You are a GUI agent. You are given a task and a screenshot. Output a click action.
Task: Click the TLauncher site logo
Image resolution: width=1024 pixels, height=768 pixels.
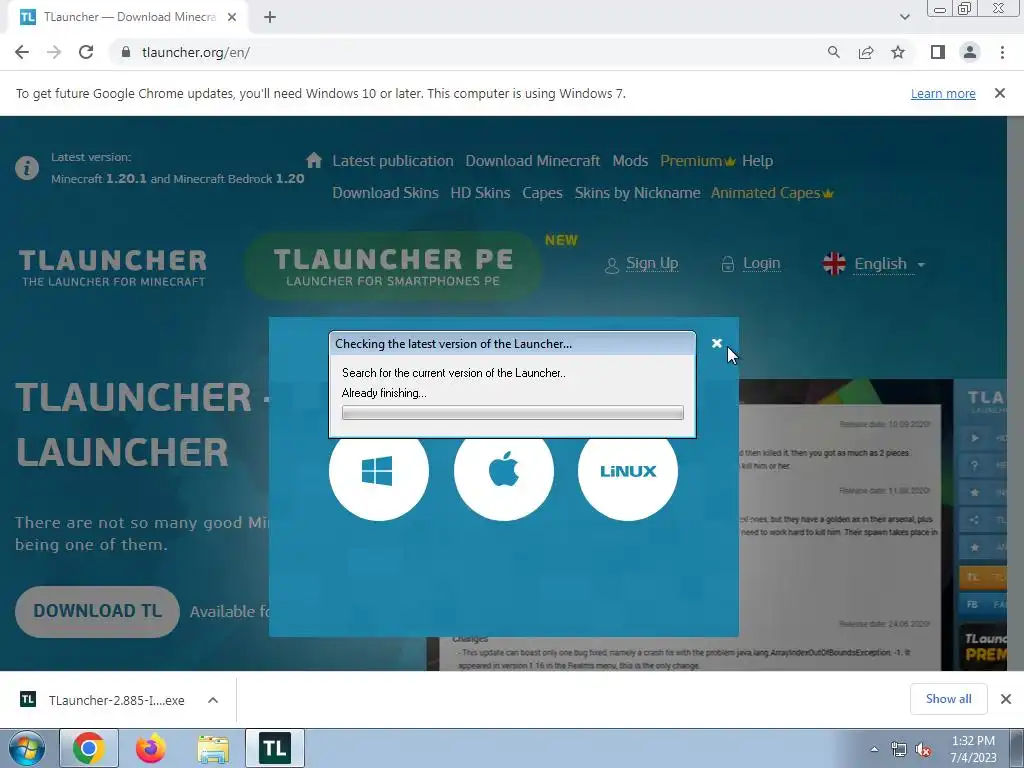point(112,268)
